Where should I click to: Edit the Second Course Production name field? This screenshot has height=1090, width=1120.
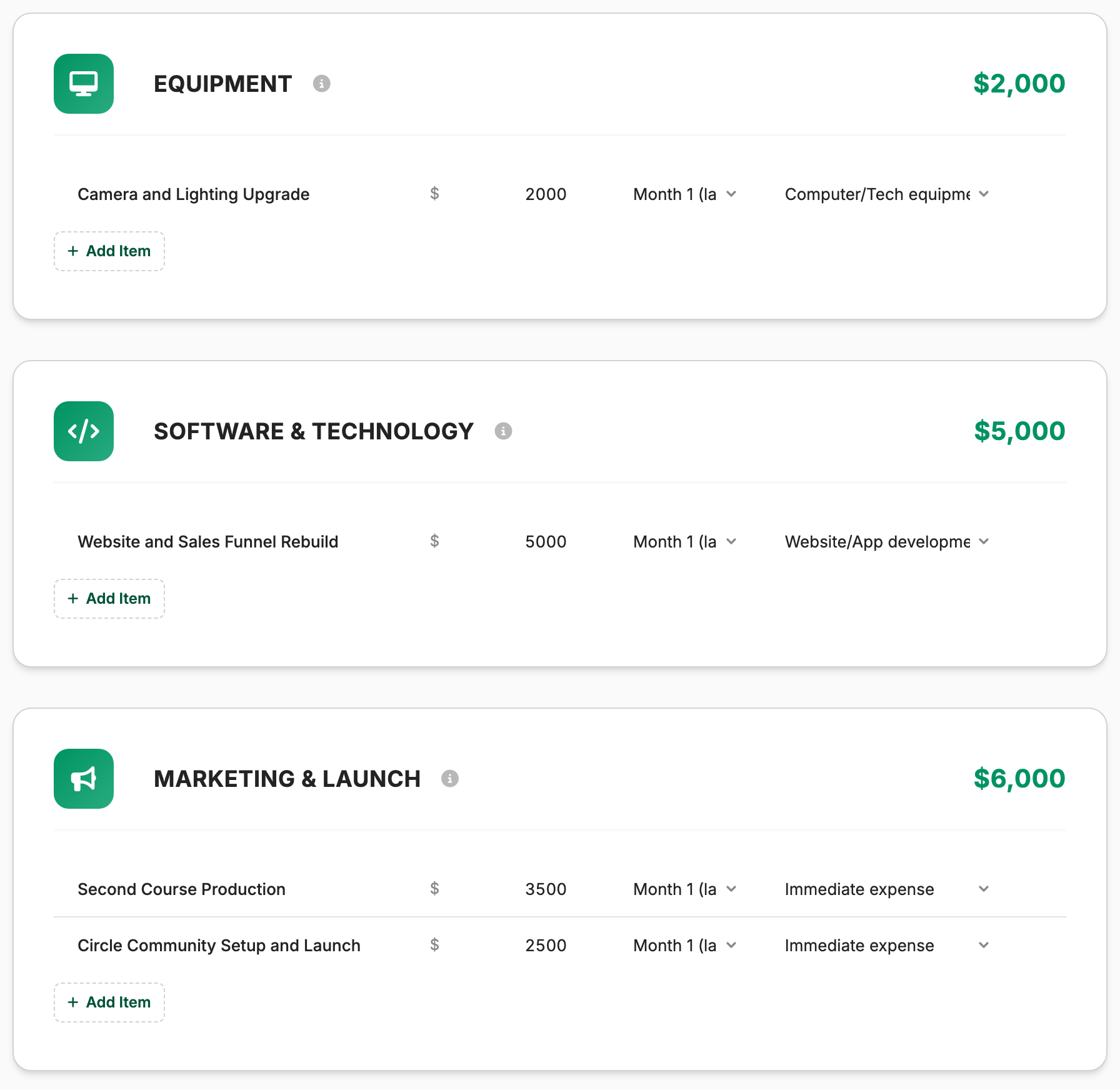pyautogui.click(x=241, y=889)
